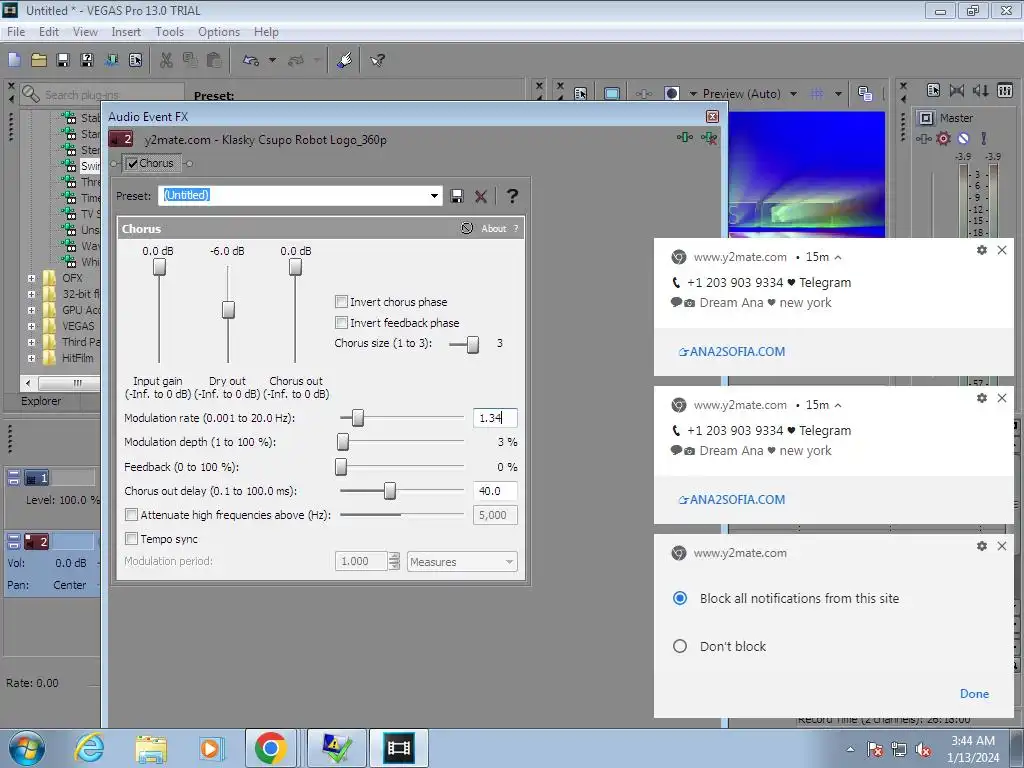Click the interactive tutorials hand icon
Screen dimensions: 1024x768
click(345, 61)
